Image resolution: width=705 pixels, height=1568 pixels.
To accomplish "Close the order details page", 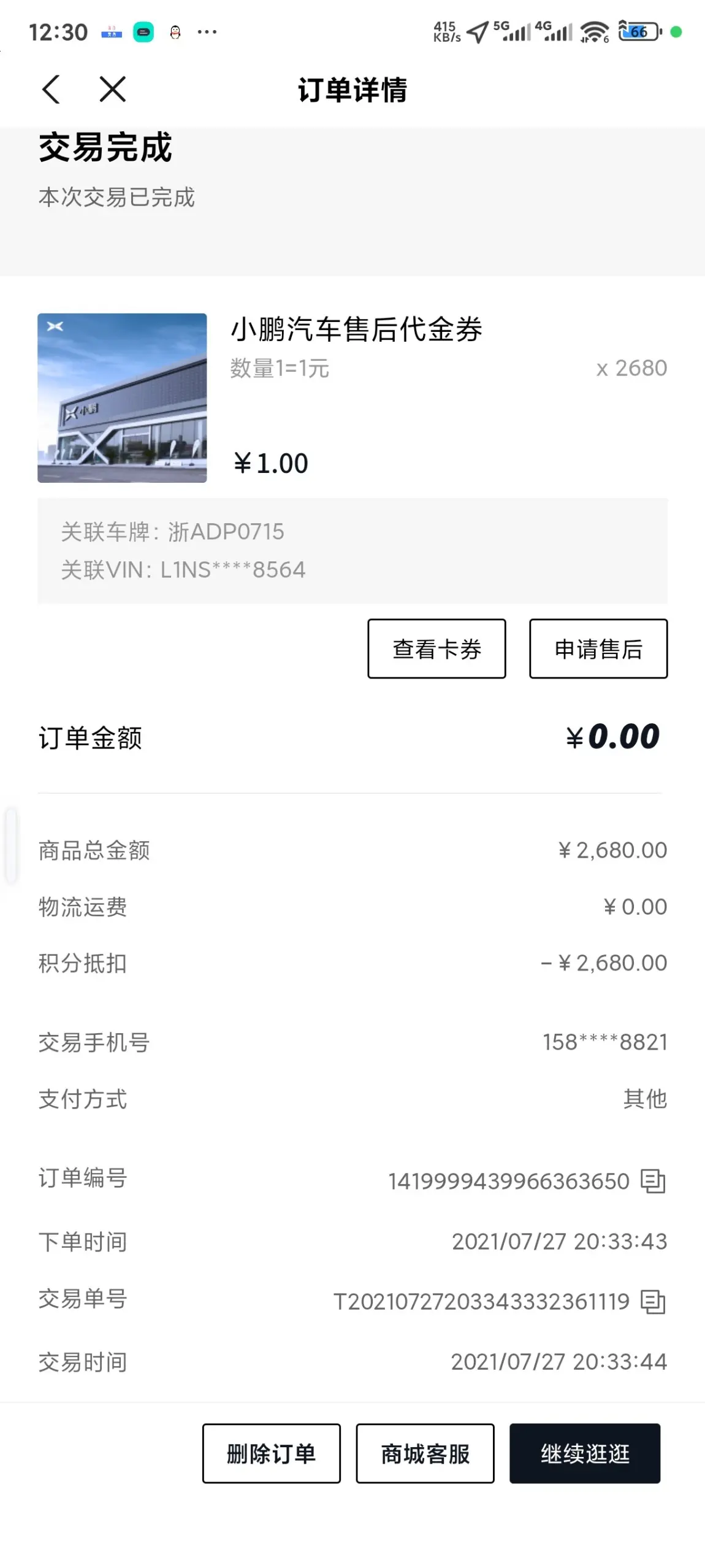I will pos(113,90).
